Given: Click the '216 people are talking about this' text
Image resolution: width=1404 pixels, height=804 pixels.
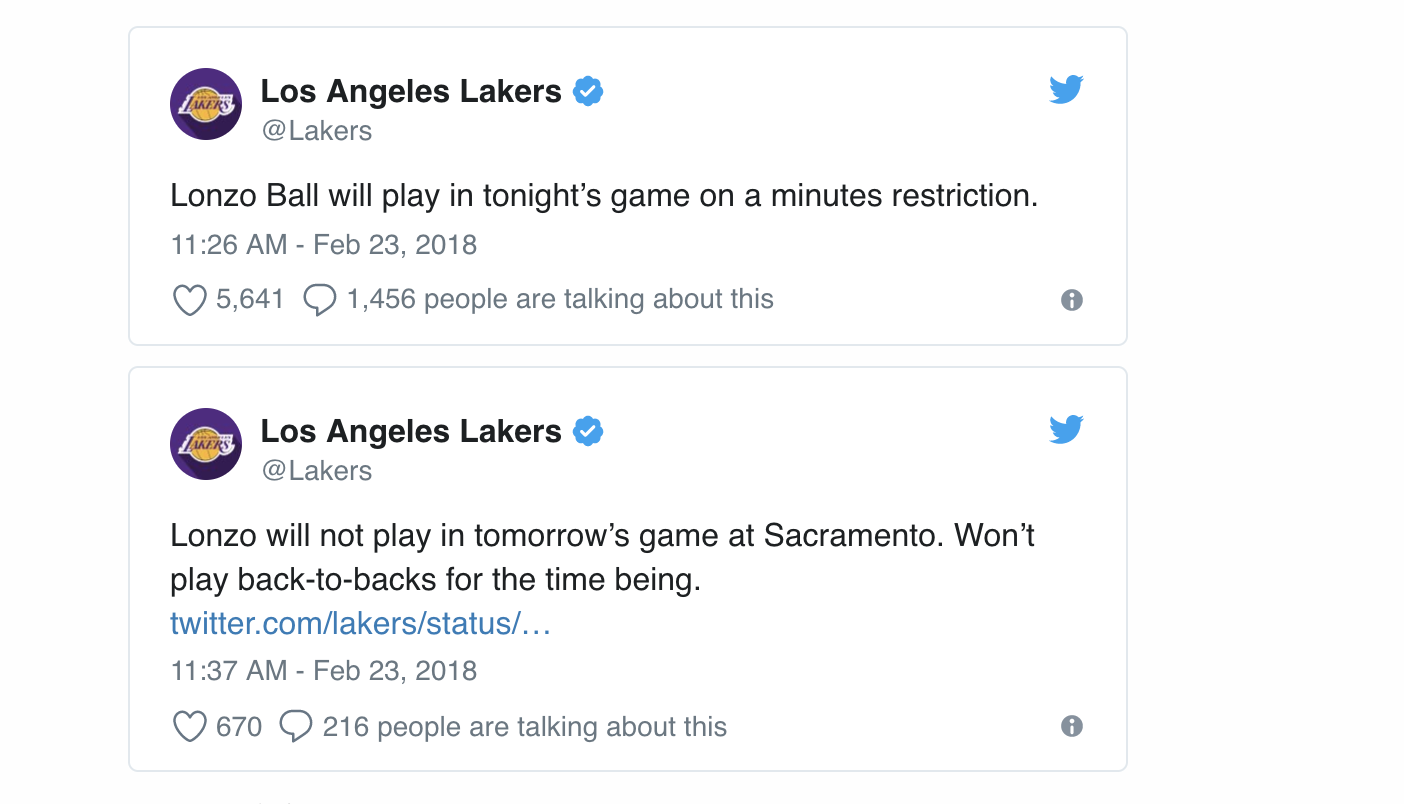Looking at the screenshot, I should pos(525,727).
